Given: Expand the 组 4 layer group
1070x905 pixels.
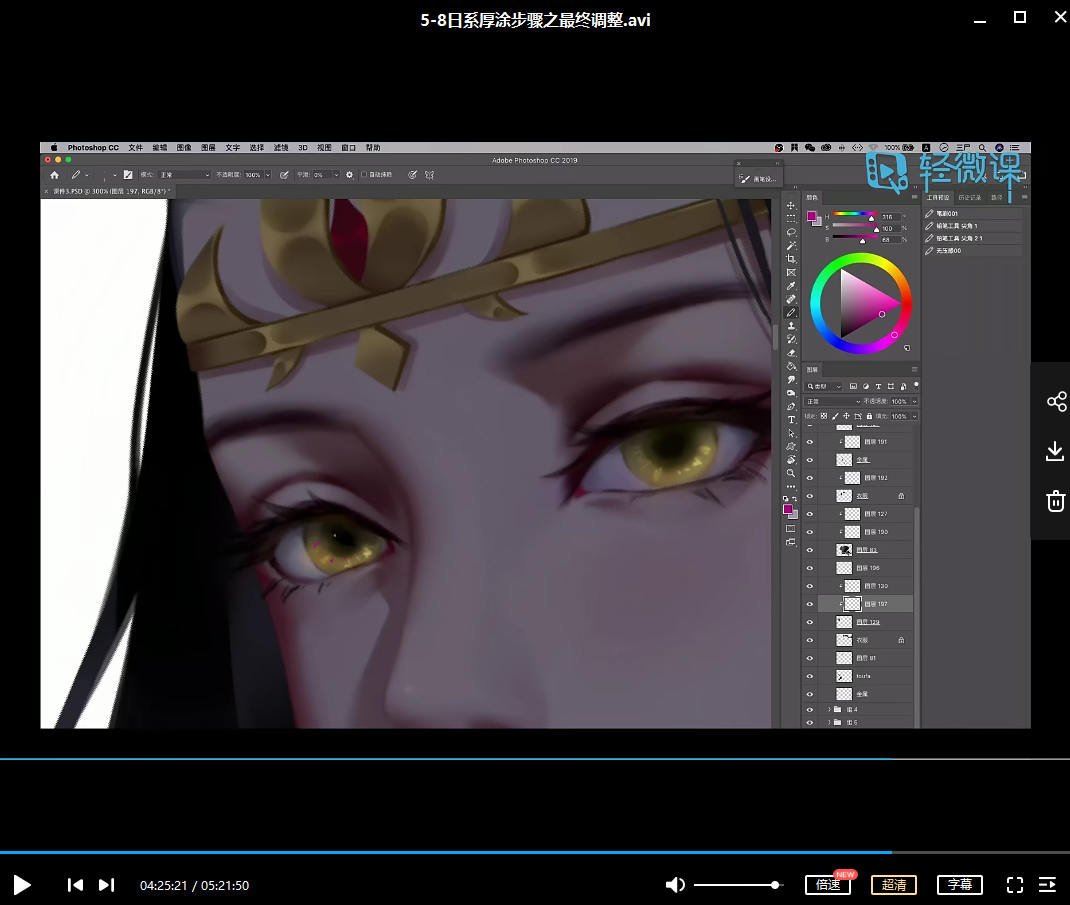Looking at the screenshot, I should (x=829, y=709).
